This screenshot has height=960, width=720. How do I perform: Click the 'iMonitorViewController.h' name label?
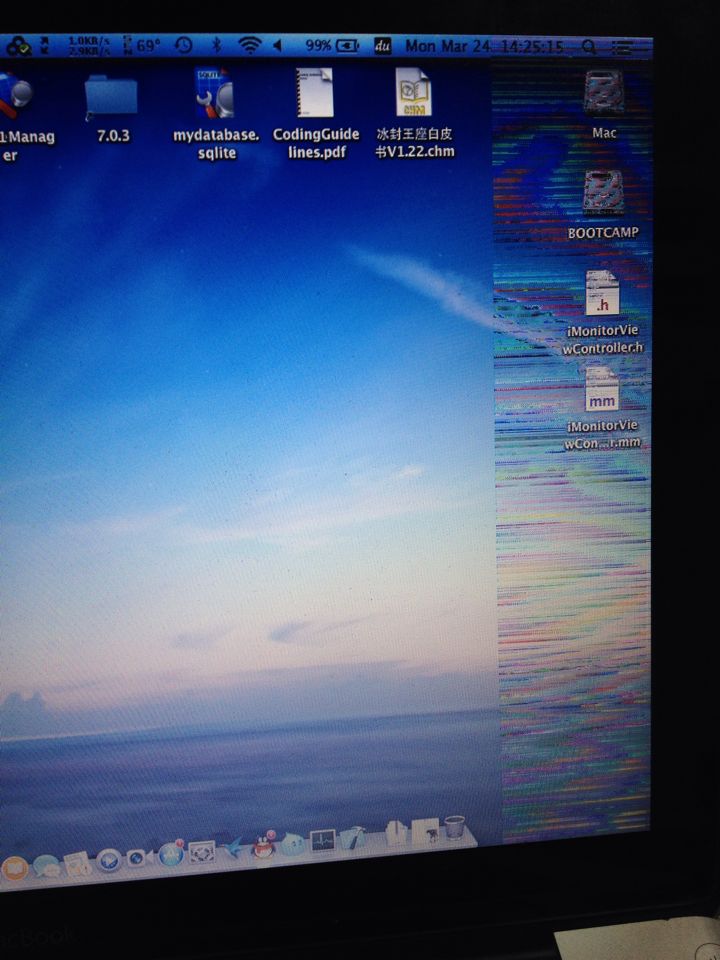[603, 339]
